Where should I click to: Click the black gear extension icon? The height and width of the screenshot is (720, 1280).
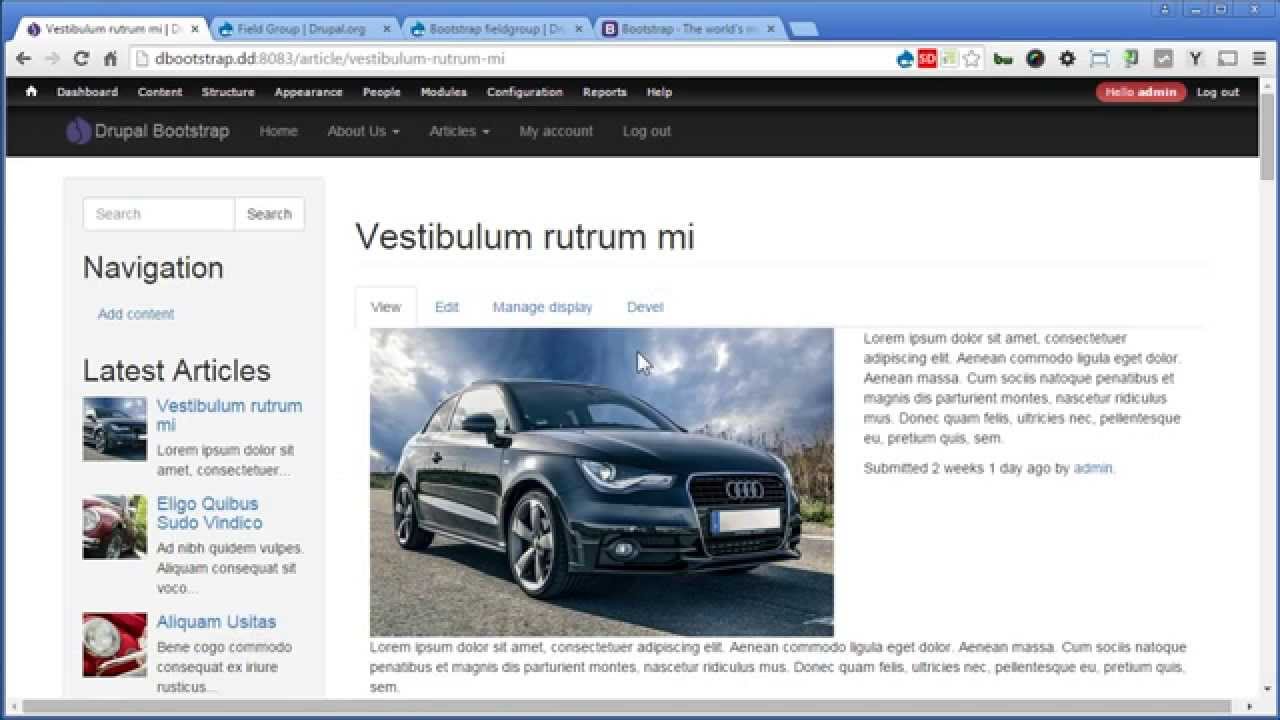pyautogui.click(x=1067, y=59)
